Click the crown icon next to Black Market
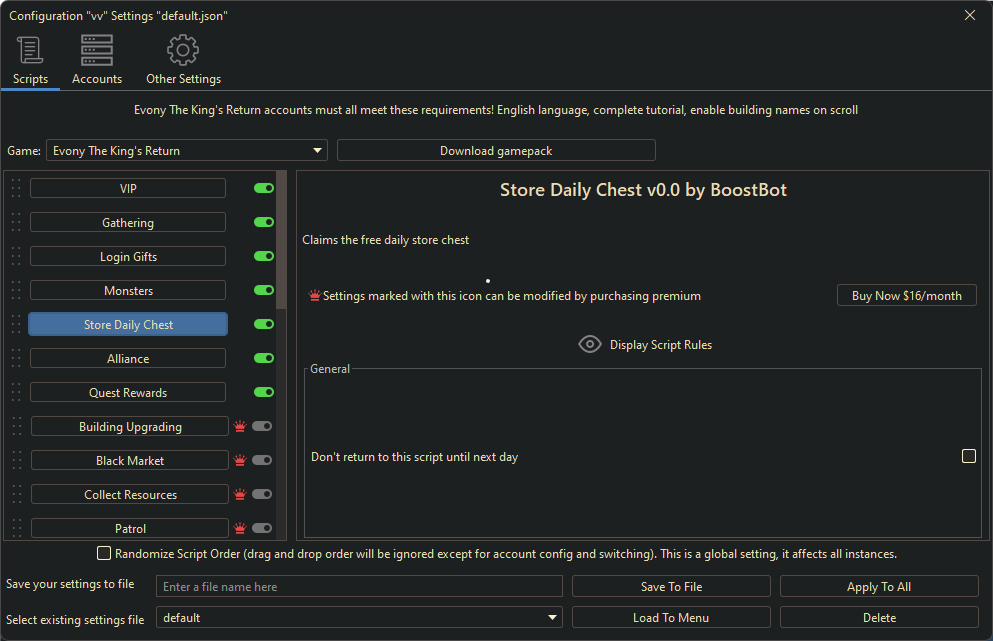Image resolution: width=993 pixels, height=641 pixels. click(239, 461)
